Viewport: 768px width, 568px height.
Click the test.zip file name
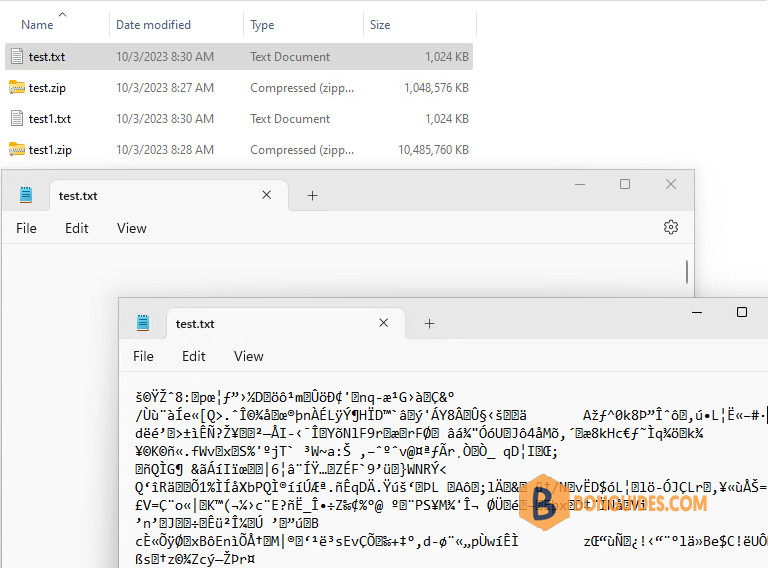tap(47, 88)
